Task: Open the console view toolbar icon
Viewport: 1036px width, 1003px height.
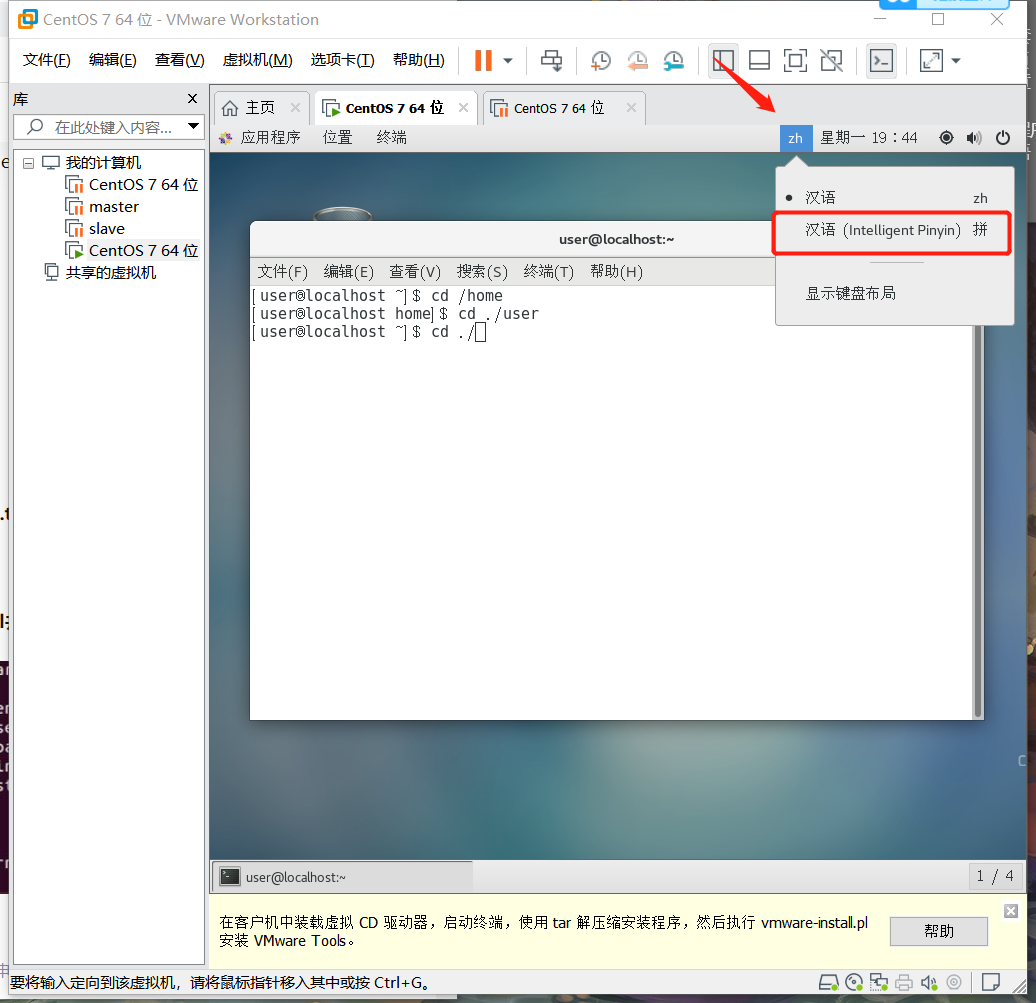Action: pyautogui.click(x=881, y=61)
